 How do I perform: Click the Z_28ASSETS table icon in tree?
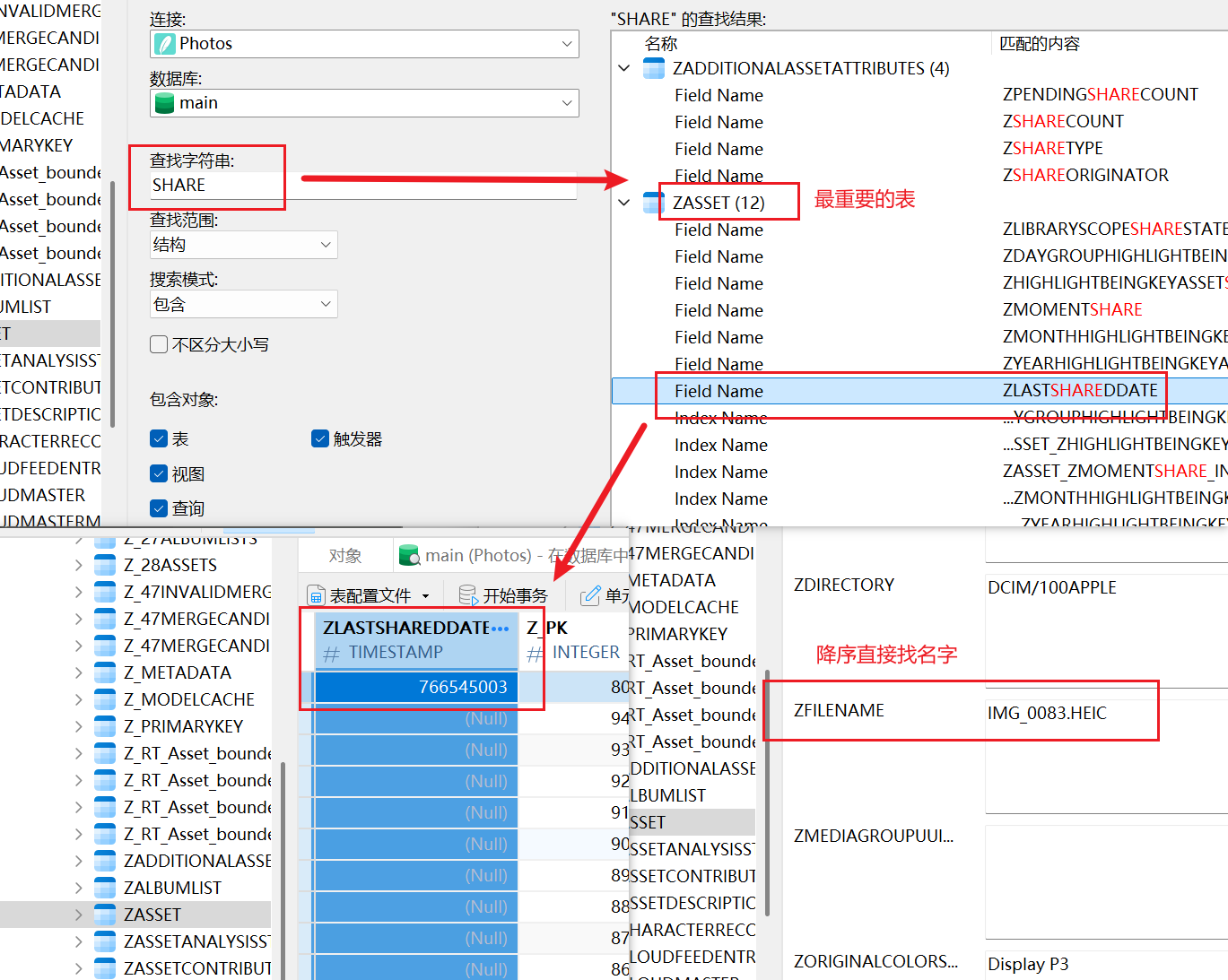tap(105, 565)
